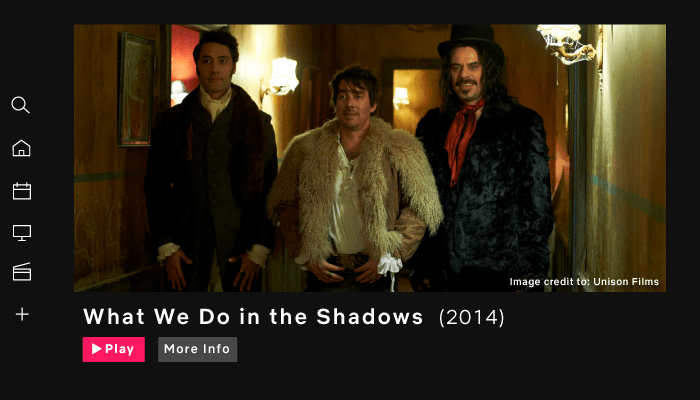The height and width of the screenshot is (400, 700).
Task: Select the movie's hero banner image
Action: coord(370,158)
